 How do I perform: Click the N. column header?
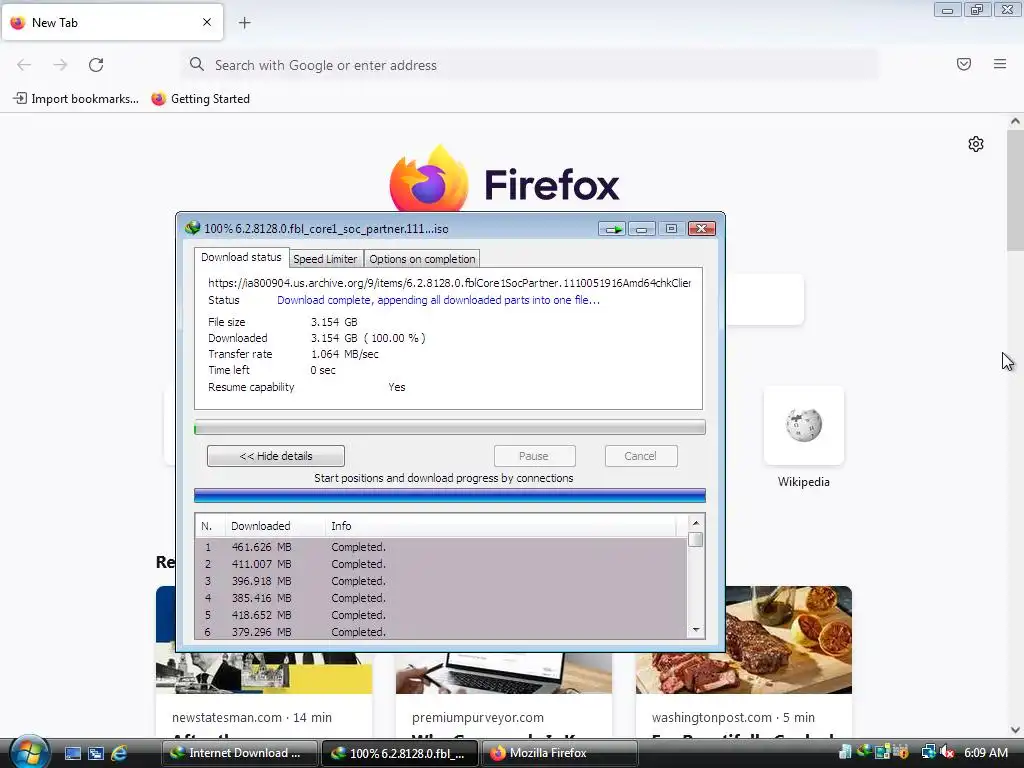[210, 526]
